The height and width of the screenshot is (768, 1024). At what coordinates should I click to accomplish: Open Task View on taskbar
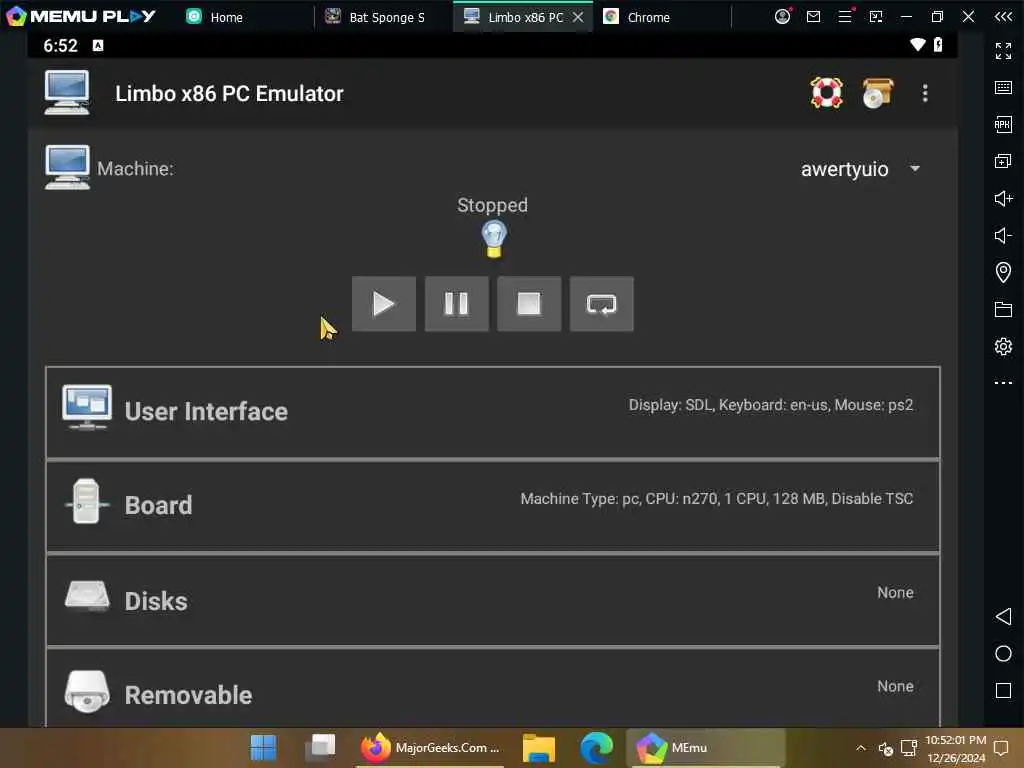point(320,748)
